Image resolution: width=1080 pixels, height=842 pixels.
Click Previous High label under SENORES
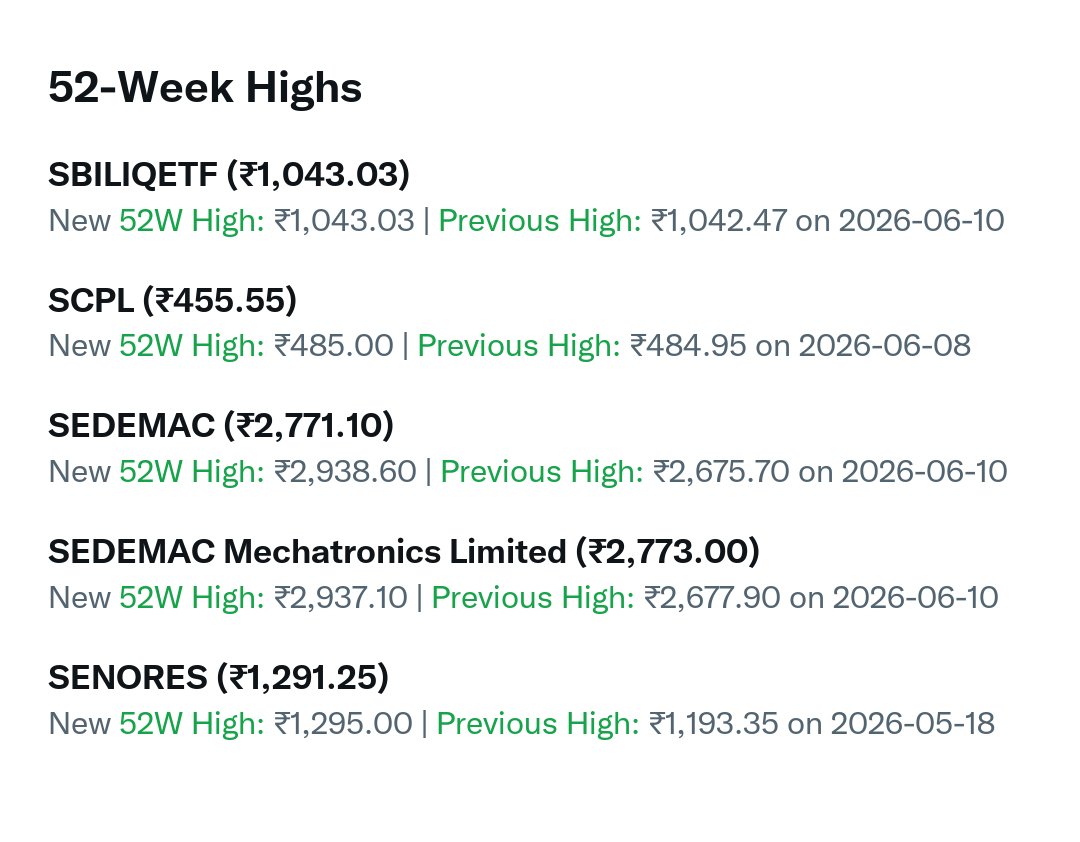click(x=538, y=723)
